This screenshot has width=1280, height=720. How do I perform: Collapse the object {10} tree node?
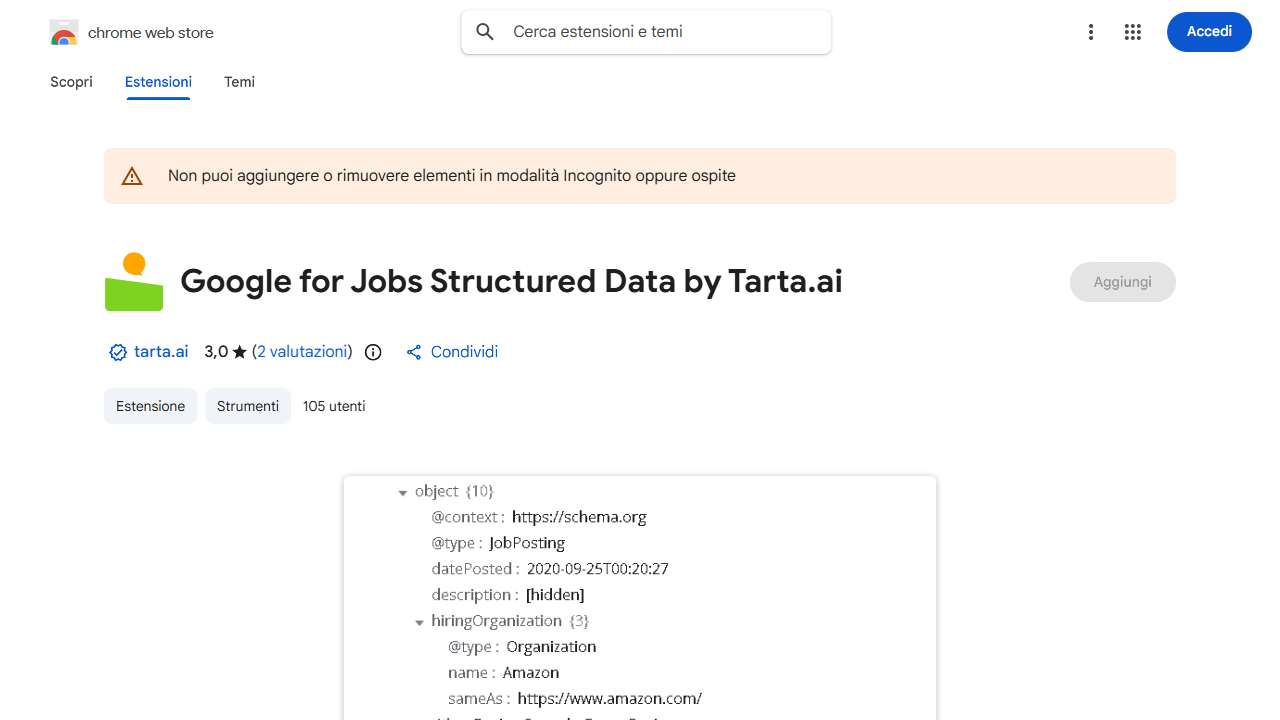[403, 492]
